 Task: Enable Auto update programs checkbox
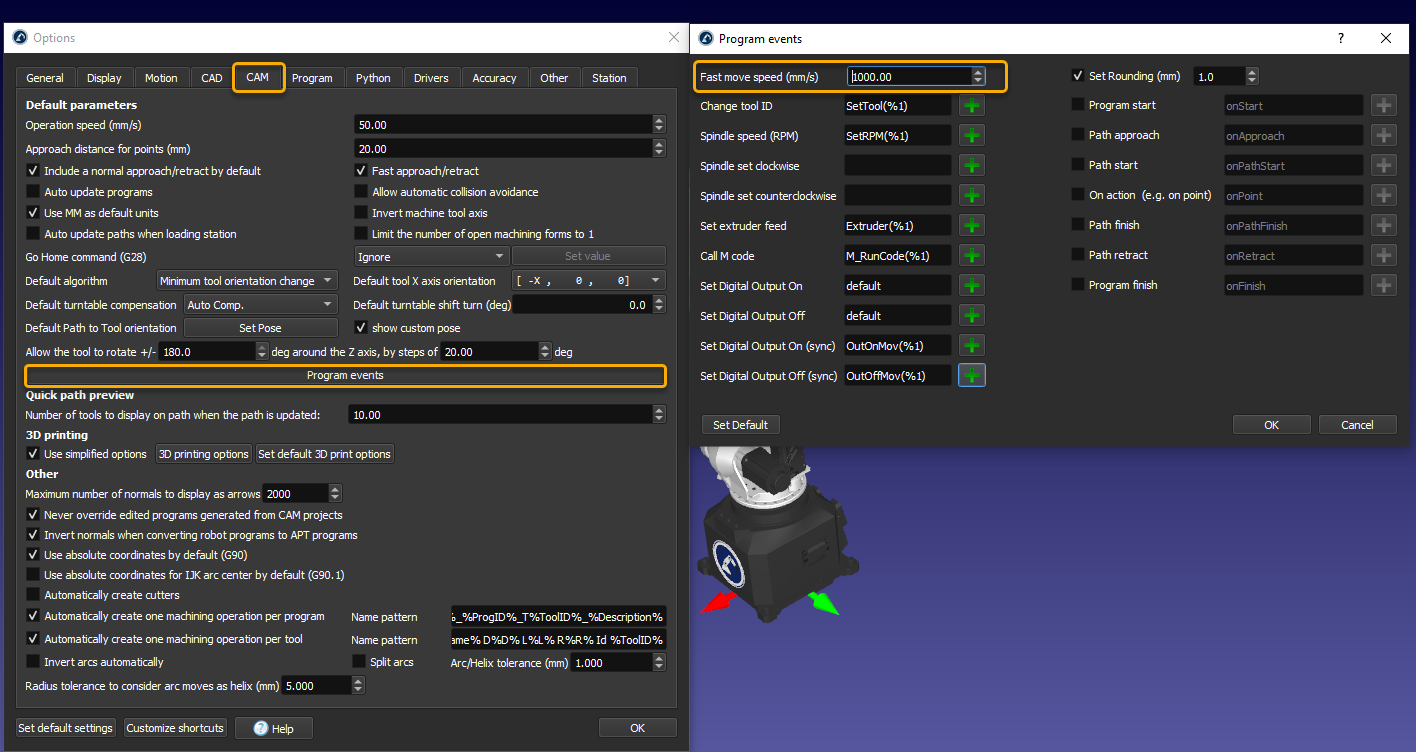click(x=34, y=192)
